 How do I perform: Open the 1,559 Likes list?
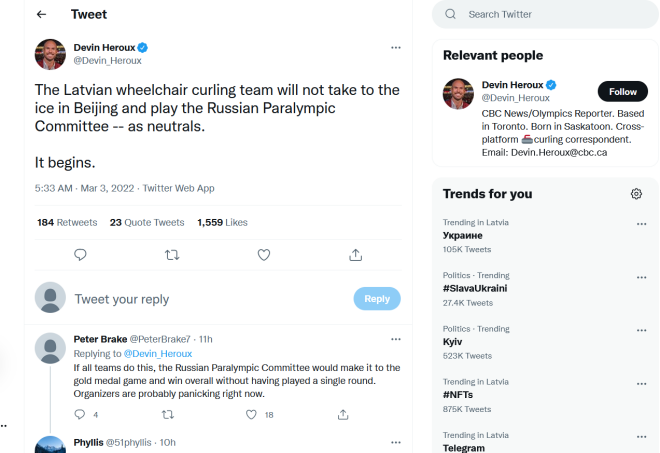[x=222, y=222]
